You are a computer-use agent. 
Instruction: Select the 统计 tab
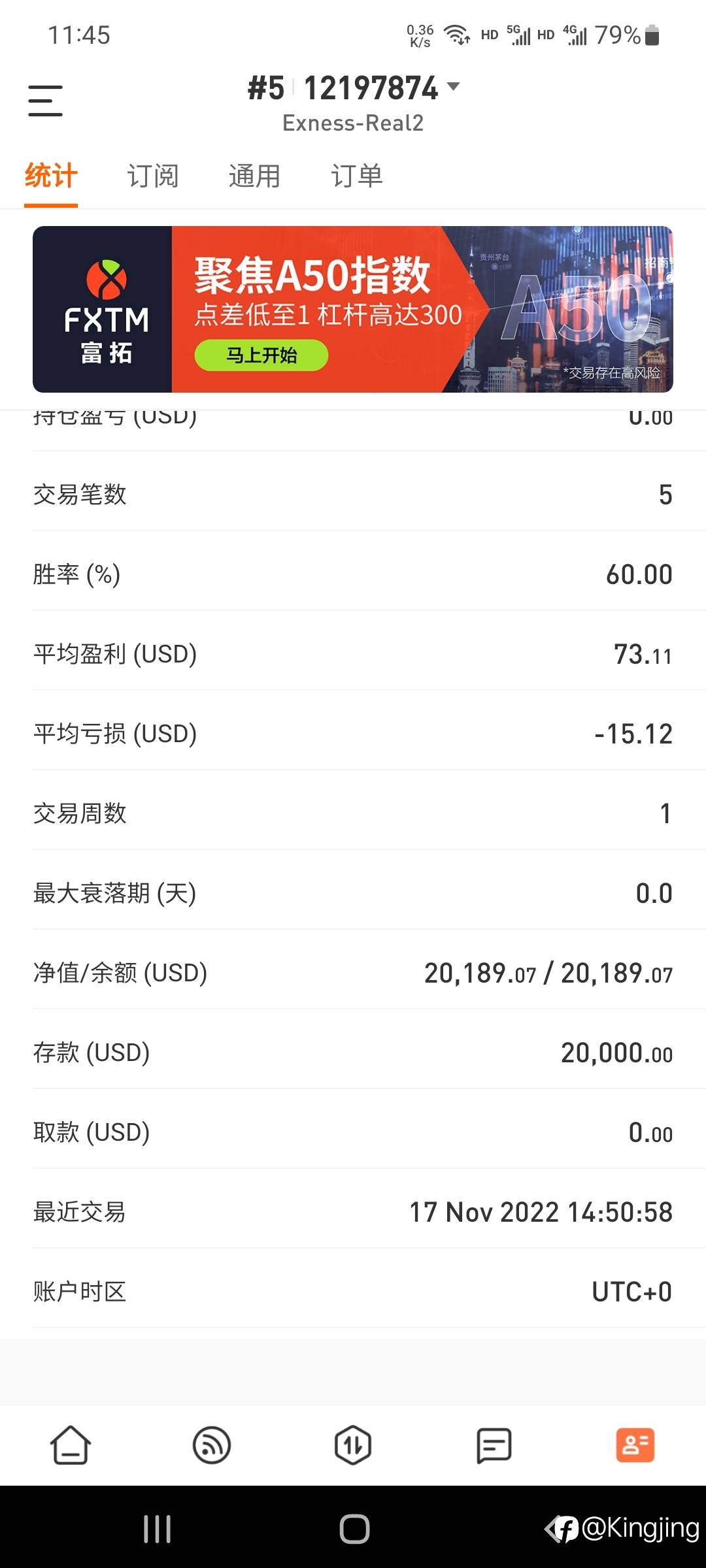51,176
